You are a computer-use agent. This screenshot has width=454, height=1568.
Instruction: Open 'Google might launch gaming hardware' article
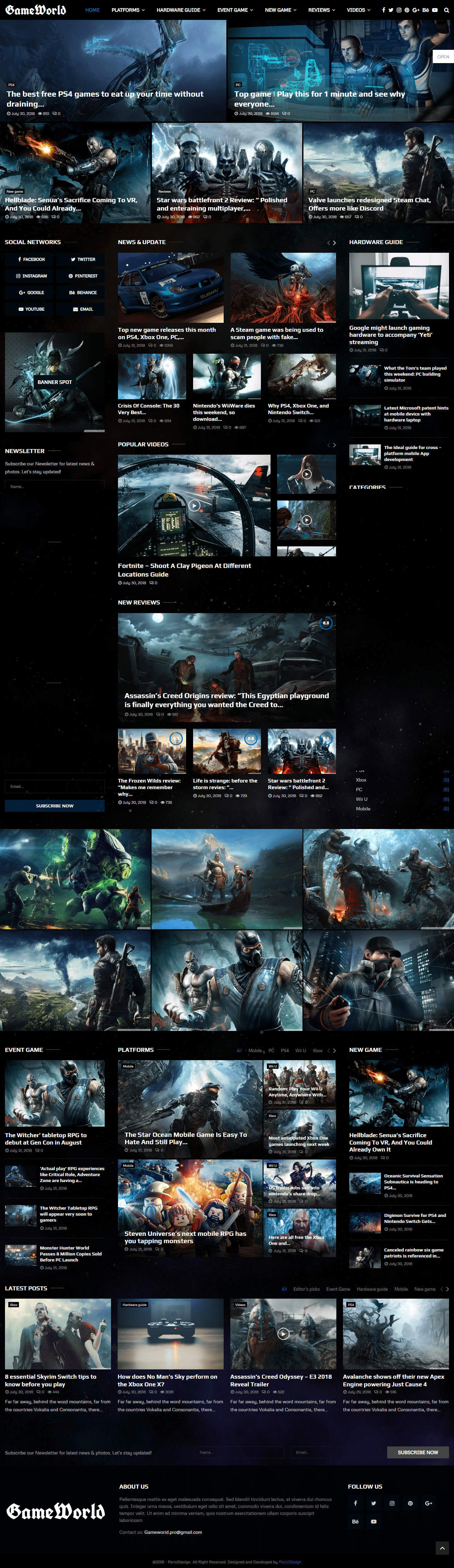391,335
